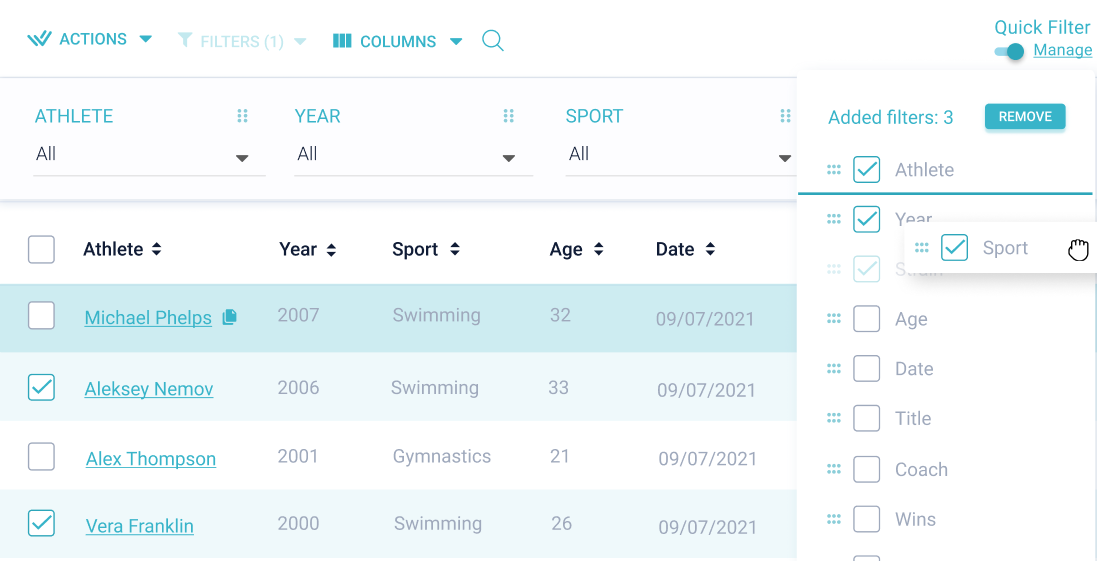Viewport: 1097px width, 561px height.
Task: Click the search magnifier icon
Action: tap(492, 41)
